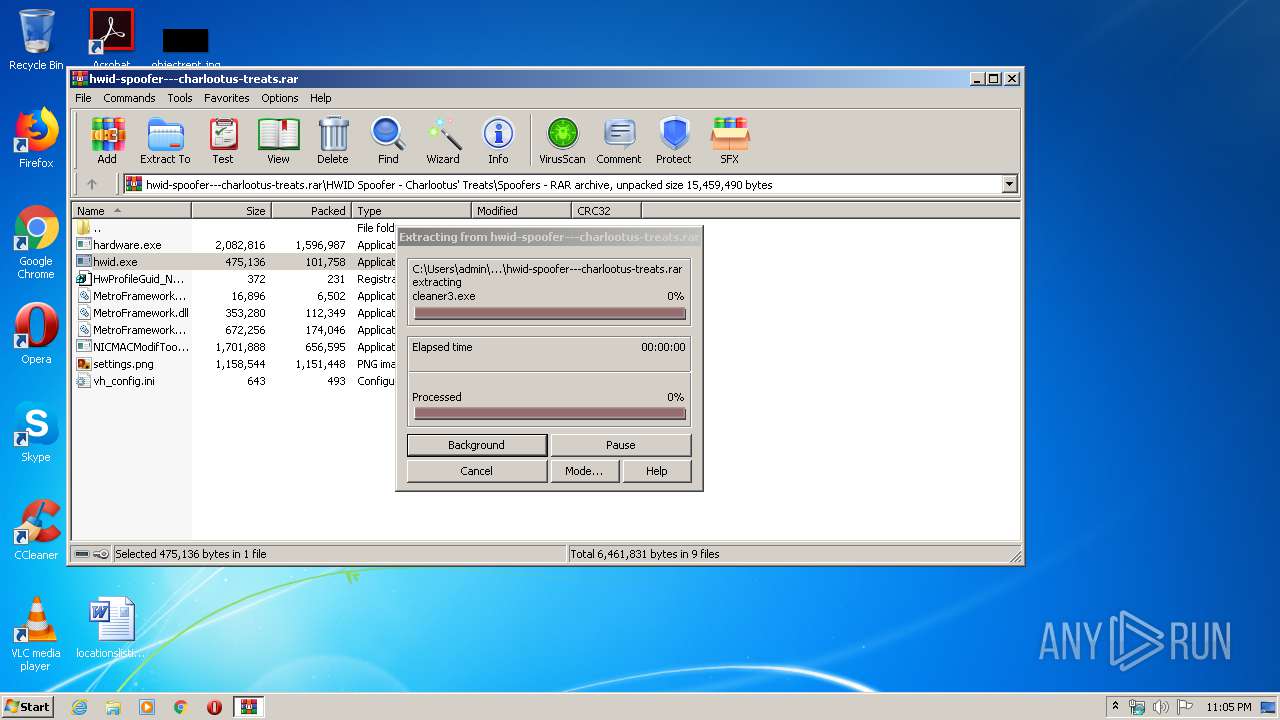Viewport: 1280px width, 720px height.
Task: Open Windows Explorer from taskbar
Action: tap(113, 707)
